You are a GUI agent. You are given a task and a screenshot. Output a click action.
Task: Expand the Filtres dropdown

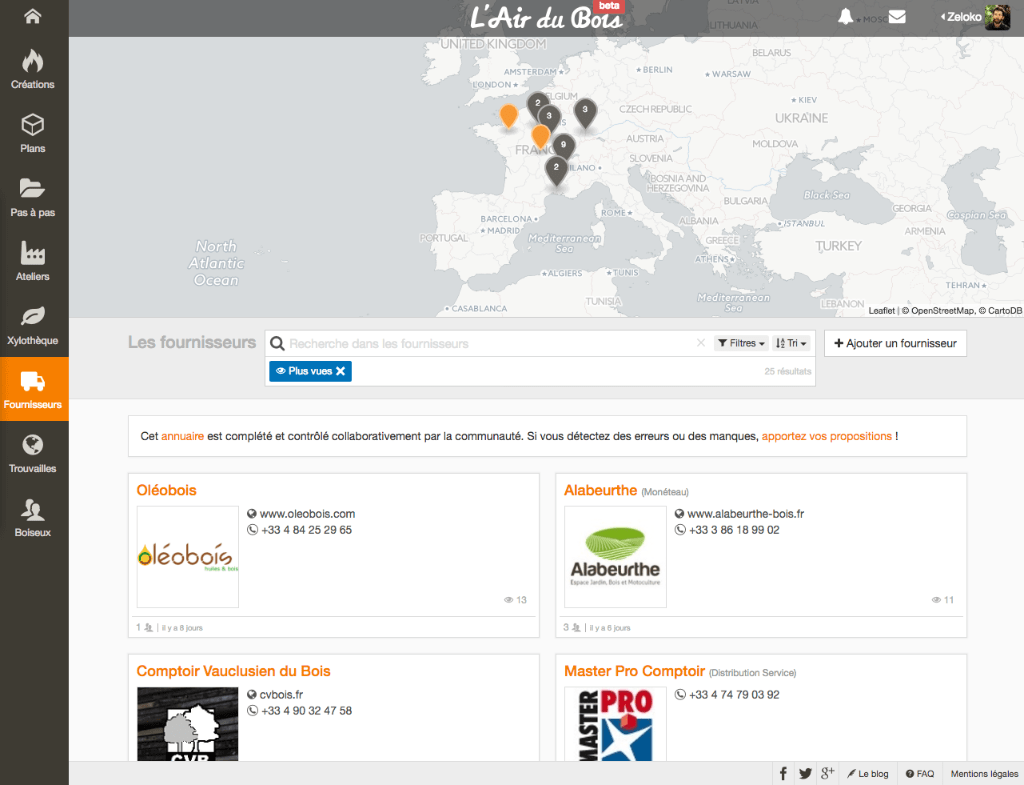pos(741,343)
